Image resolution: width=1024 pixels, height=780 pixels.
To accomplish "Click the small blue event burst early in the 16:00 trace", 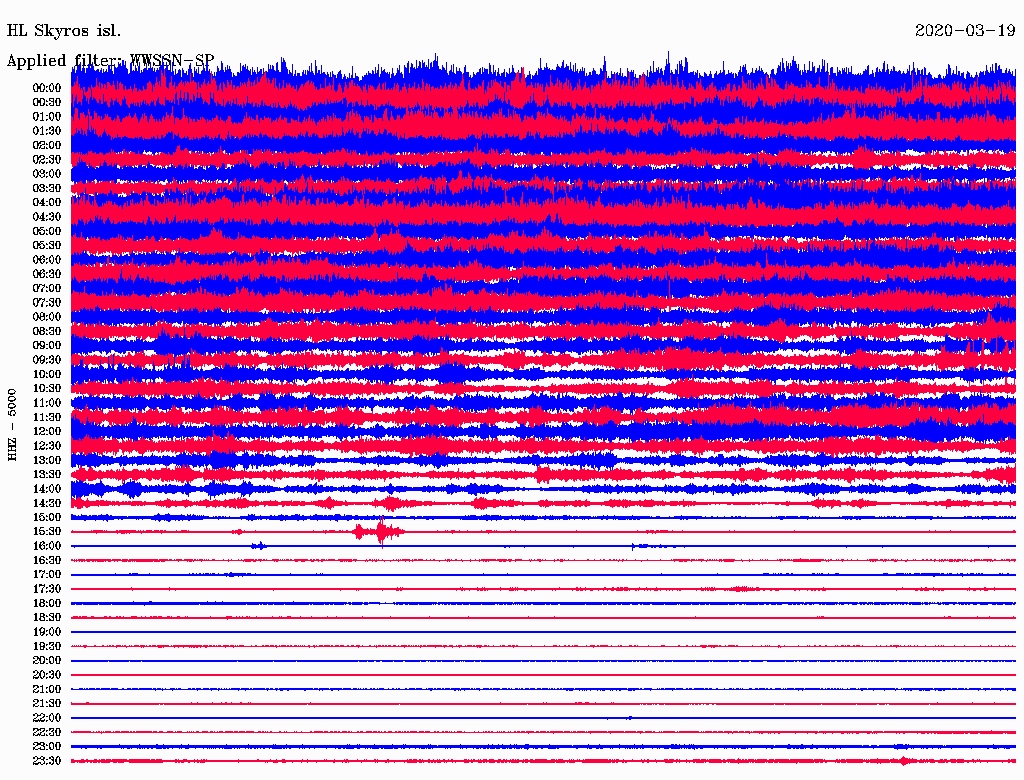I will 259,545.
